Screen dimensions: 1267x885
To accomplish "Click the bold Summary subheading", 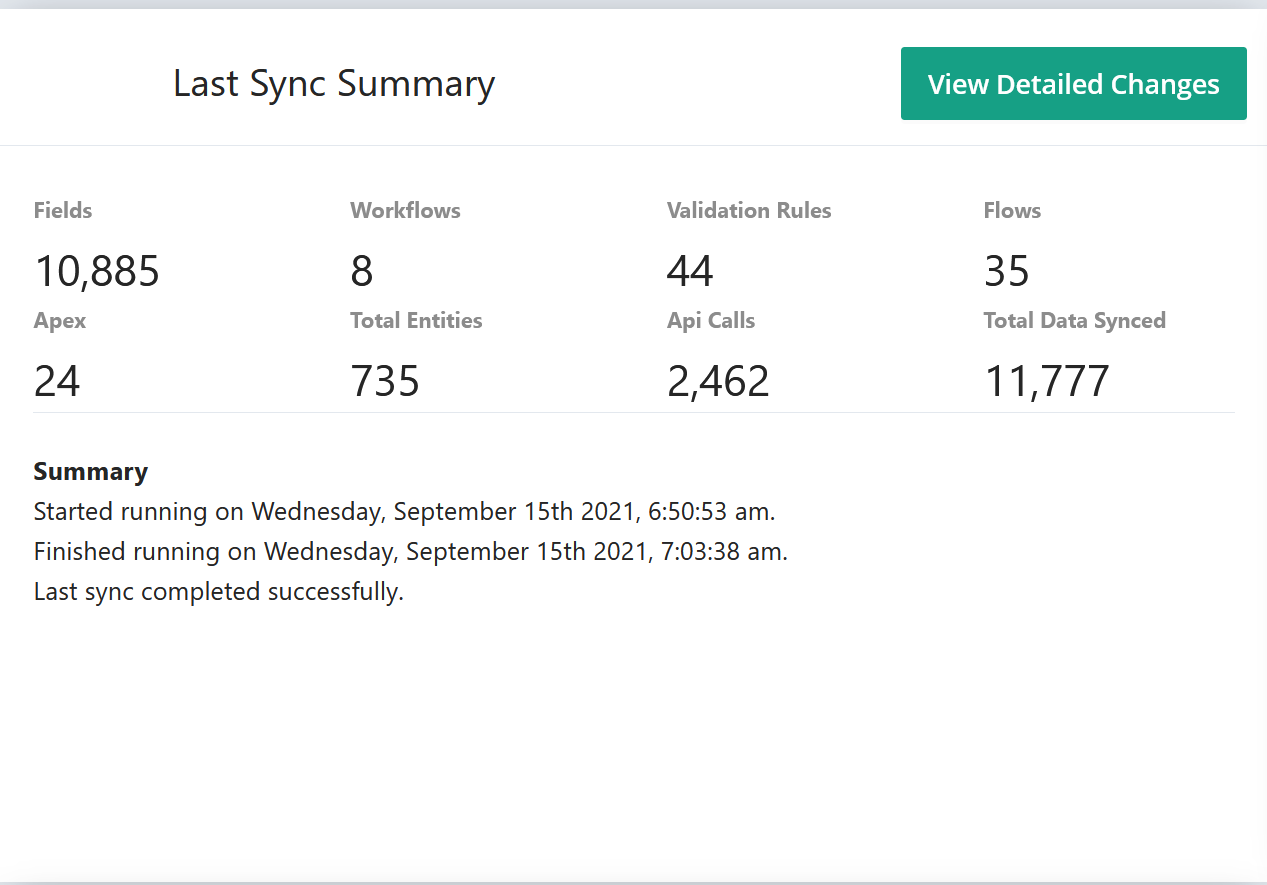I will (91, 472).
